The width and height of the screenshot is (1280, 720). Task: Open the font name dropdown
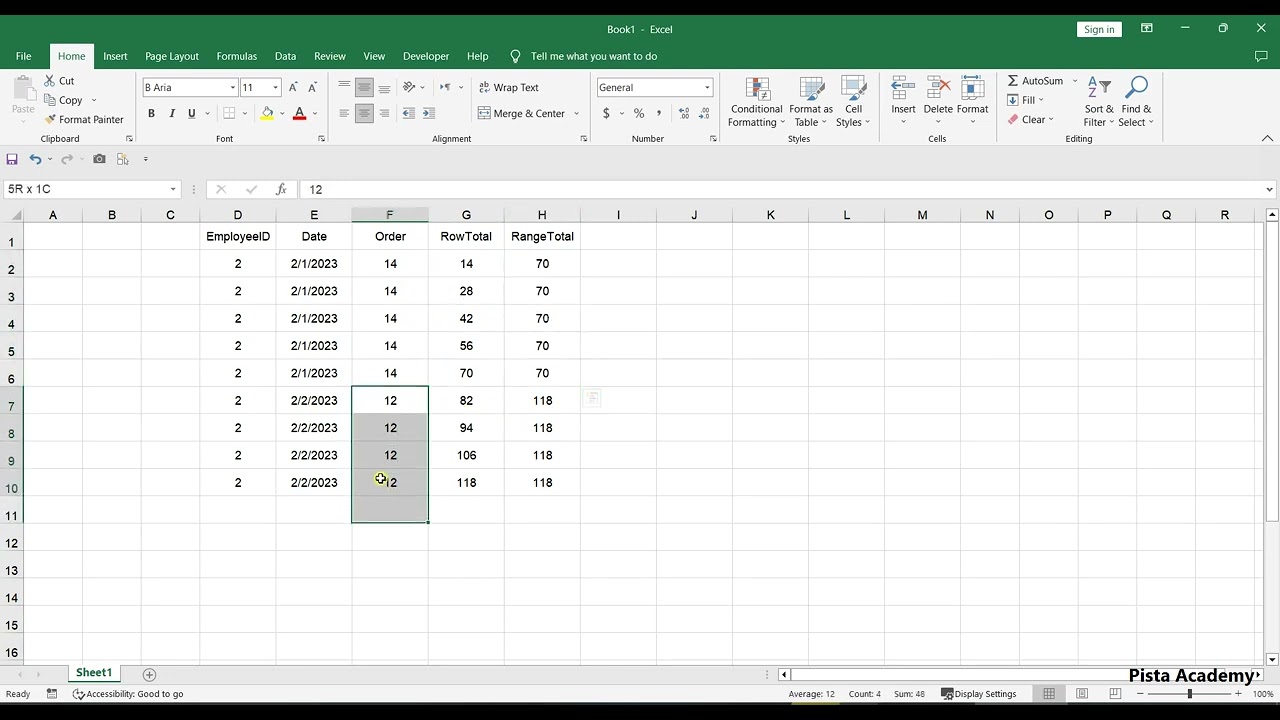(x=233, y=87)
